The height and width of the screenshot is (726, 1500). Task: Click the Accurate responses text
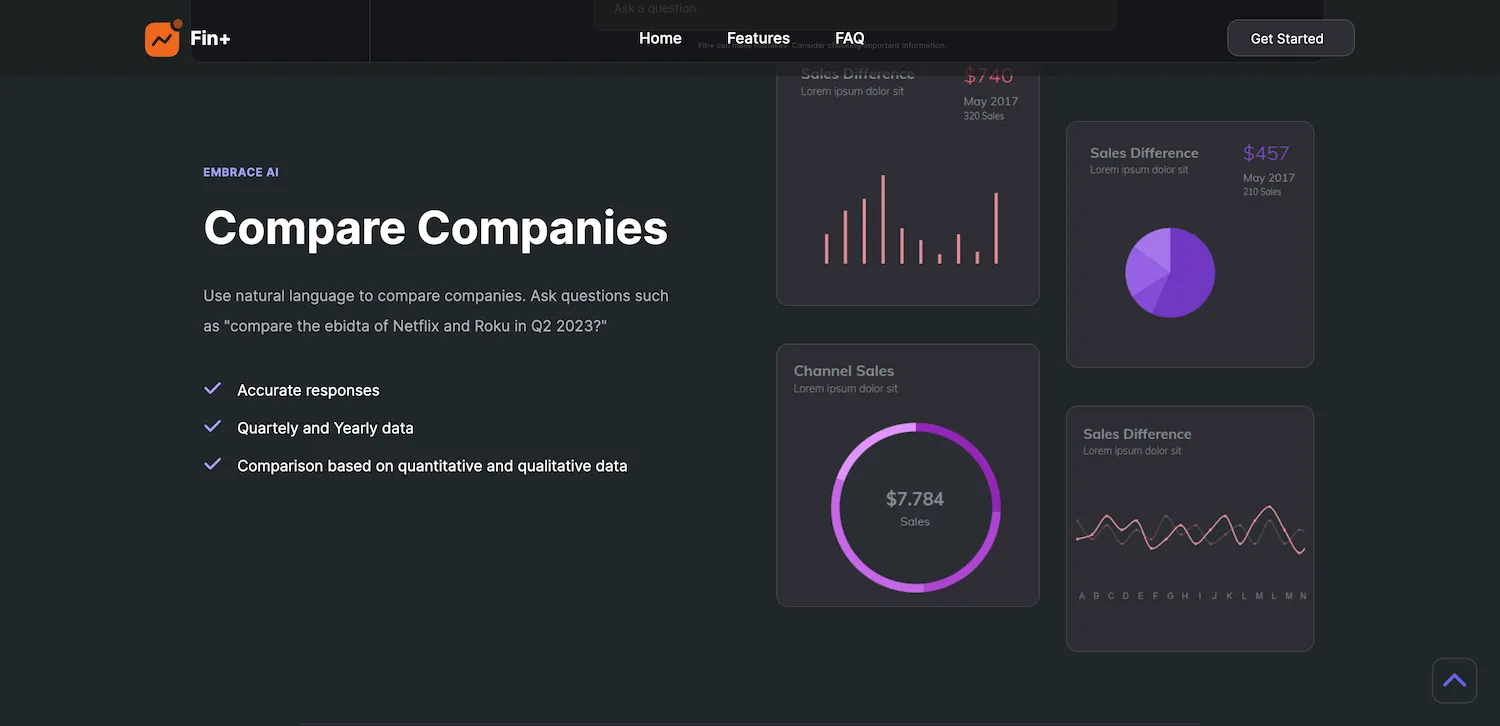click(308, 390)
